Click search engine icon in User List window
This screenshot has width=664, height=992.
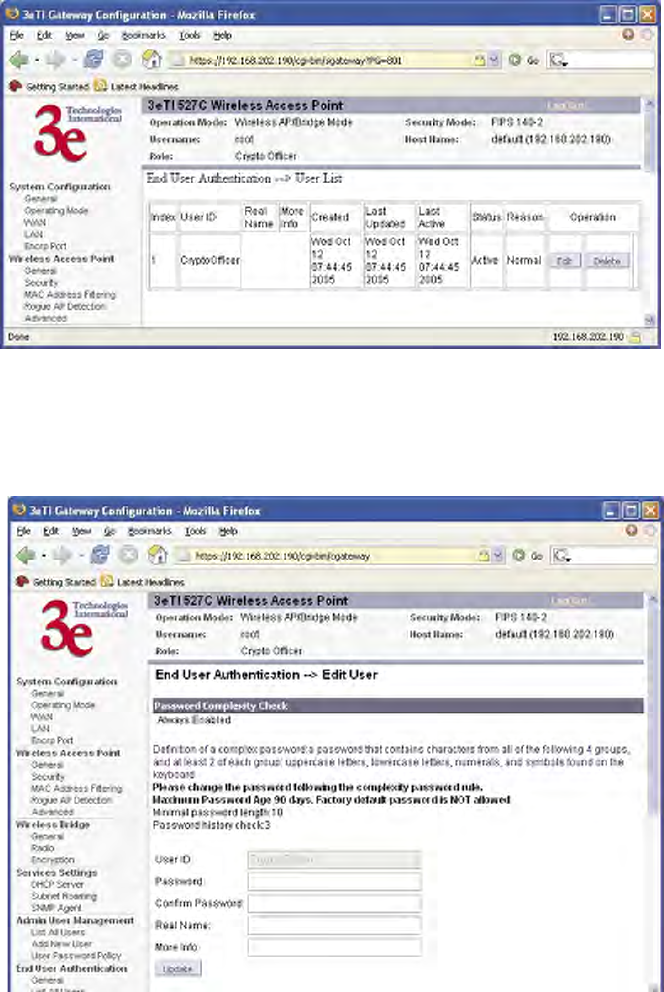(557, 61)
